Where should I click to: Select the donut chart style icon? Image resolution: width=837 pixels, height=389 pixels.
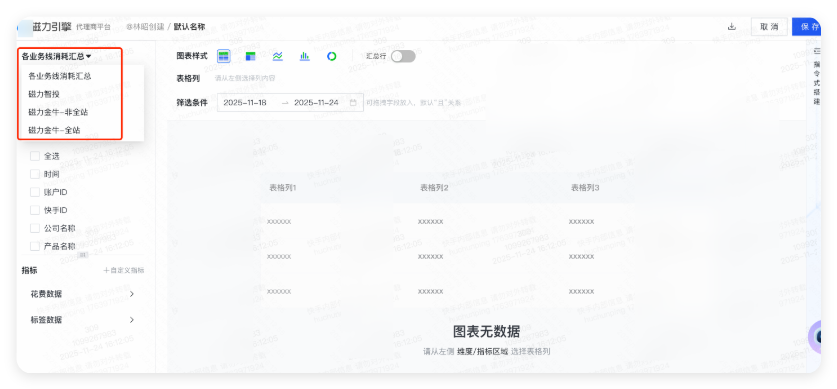pyautogui.click(x=331, y=56)
